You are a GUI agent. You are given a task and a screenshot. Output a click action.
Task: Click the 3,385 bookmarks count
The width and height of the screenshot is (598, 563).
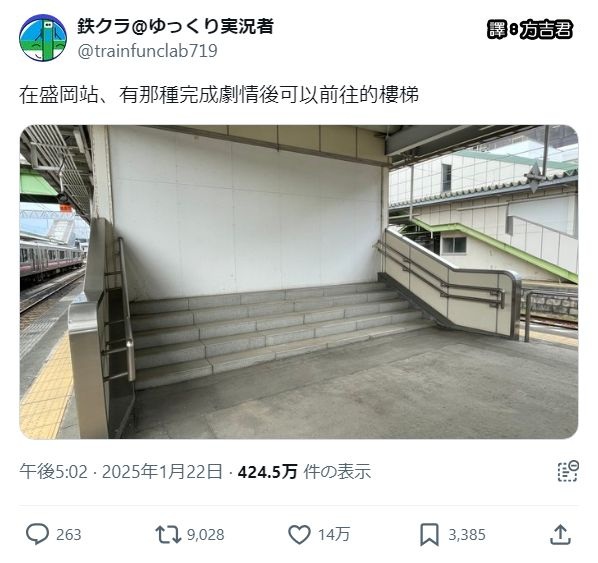(x=467, y=535)
